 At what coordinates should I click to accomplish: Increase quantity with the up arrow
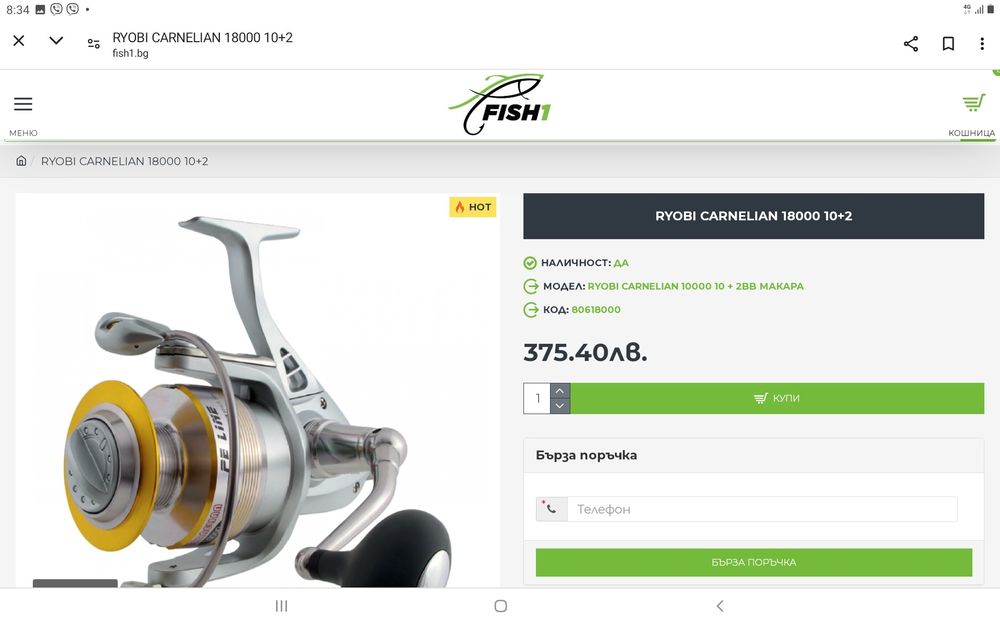(560, 390)
